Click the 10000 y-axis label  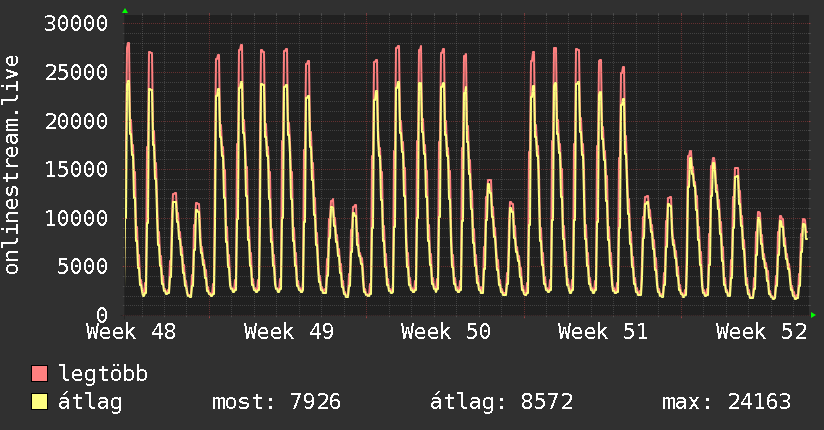(76, 218)
